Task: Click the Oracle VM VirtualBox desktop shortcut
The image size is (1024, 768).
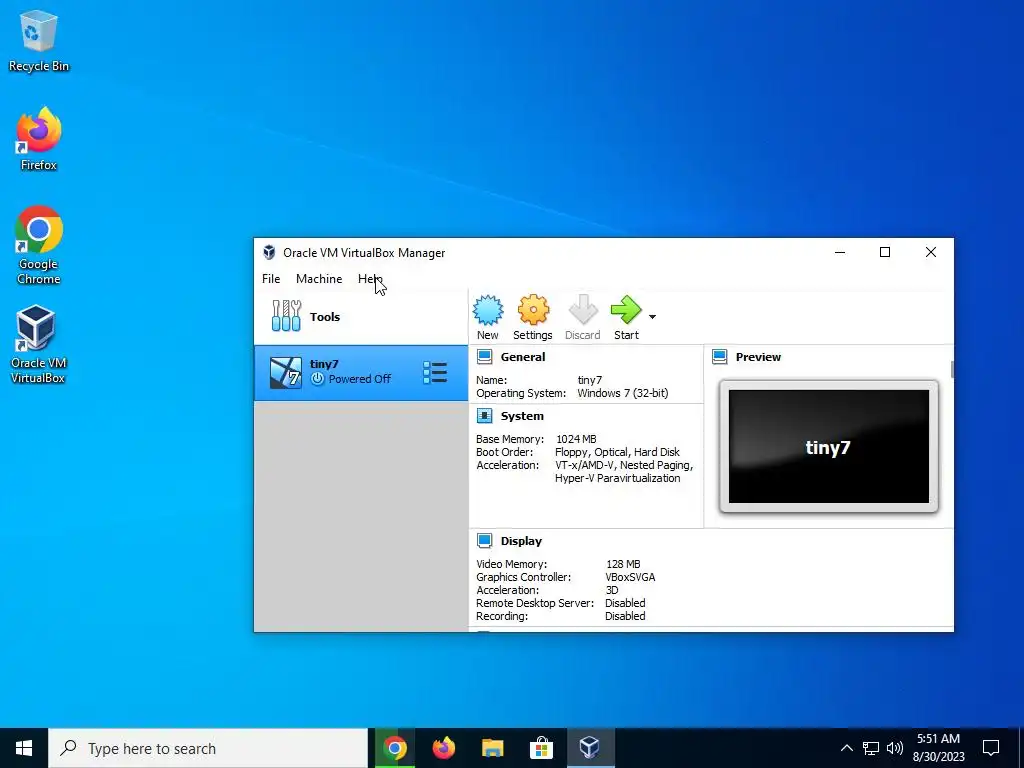Action: click(37, 344)
